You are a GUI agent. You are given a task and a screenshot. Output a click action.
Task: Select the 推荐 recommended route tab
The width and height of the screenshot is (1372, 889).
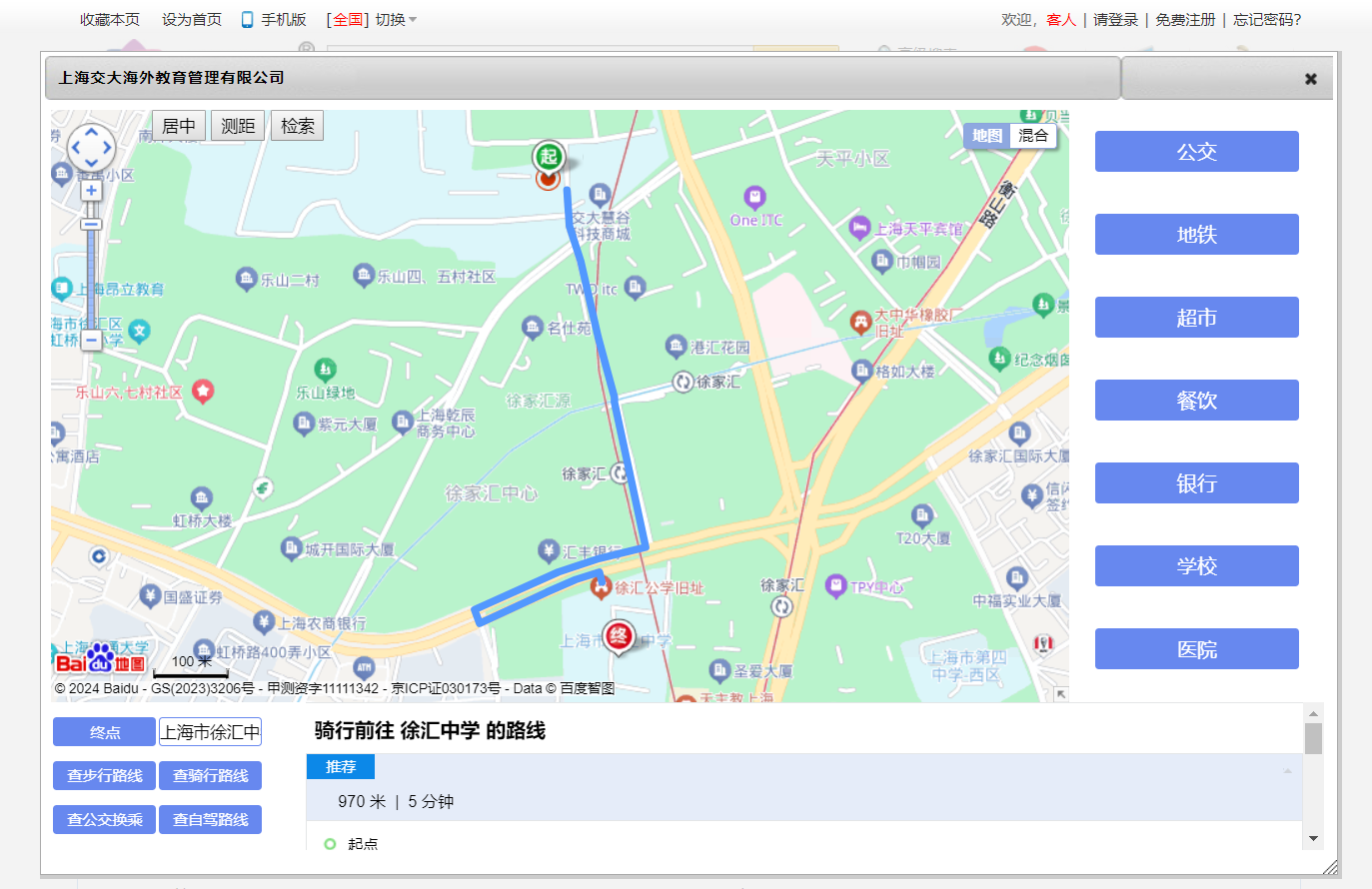[341, 766]
